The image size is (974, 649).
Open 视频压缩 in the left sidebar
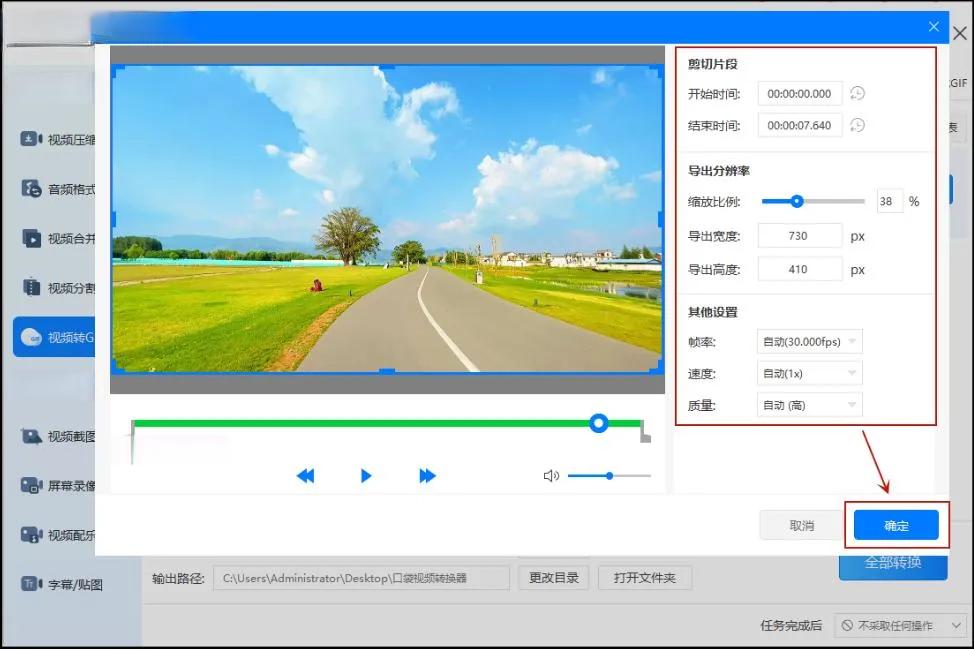point(57,139)
